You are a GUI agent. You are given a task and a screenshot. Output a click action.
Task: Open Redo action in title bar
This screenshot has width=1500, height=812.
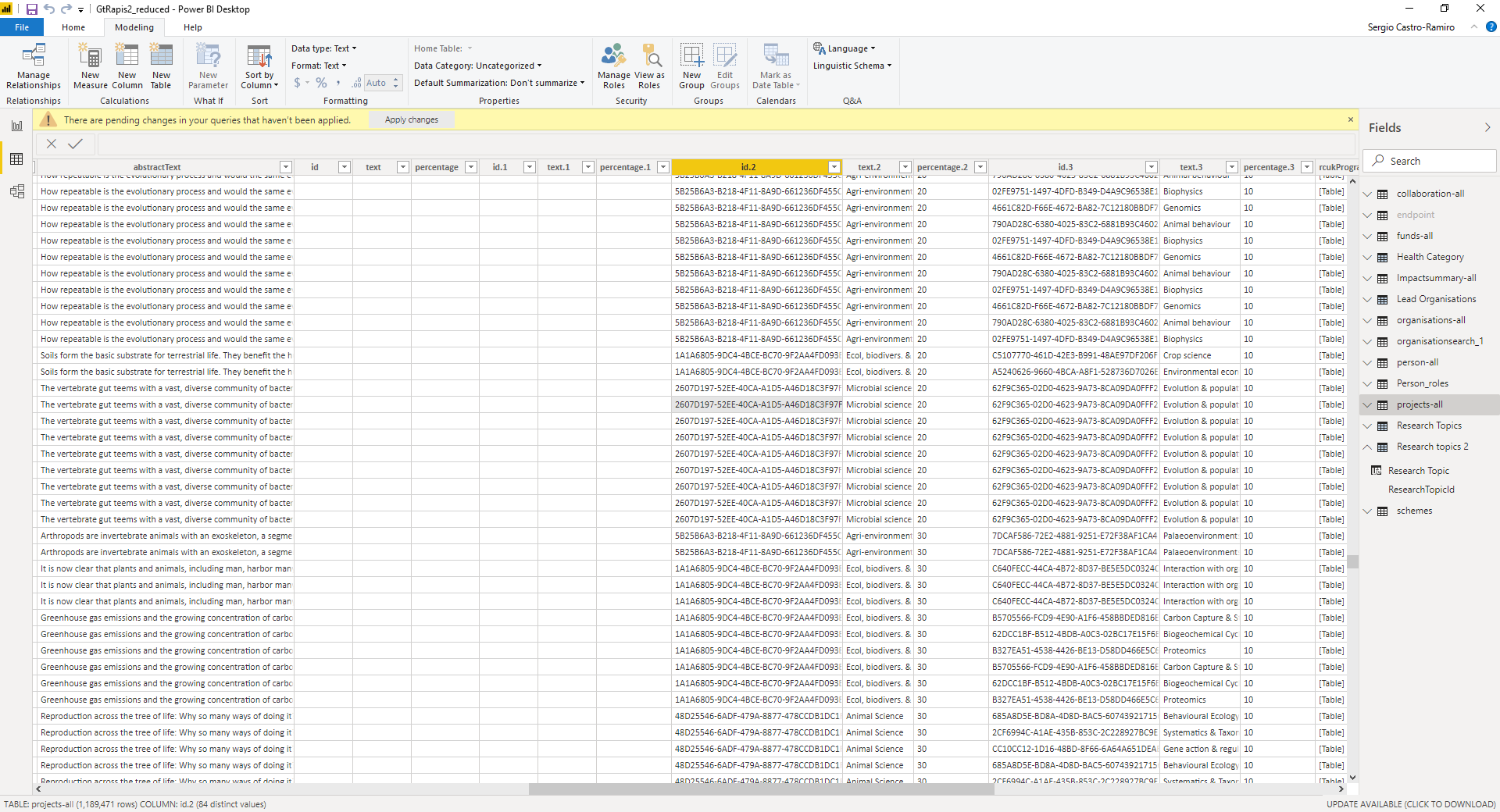[66, 9]
